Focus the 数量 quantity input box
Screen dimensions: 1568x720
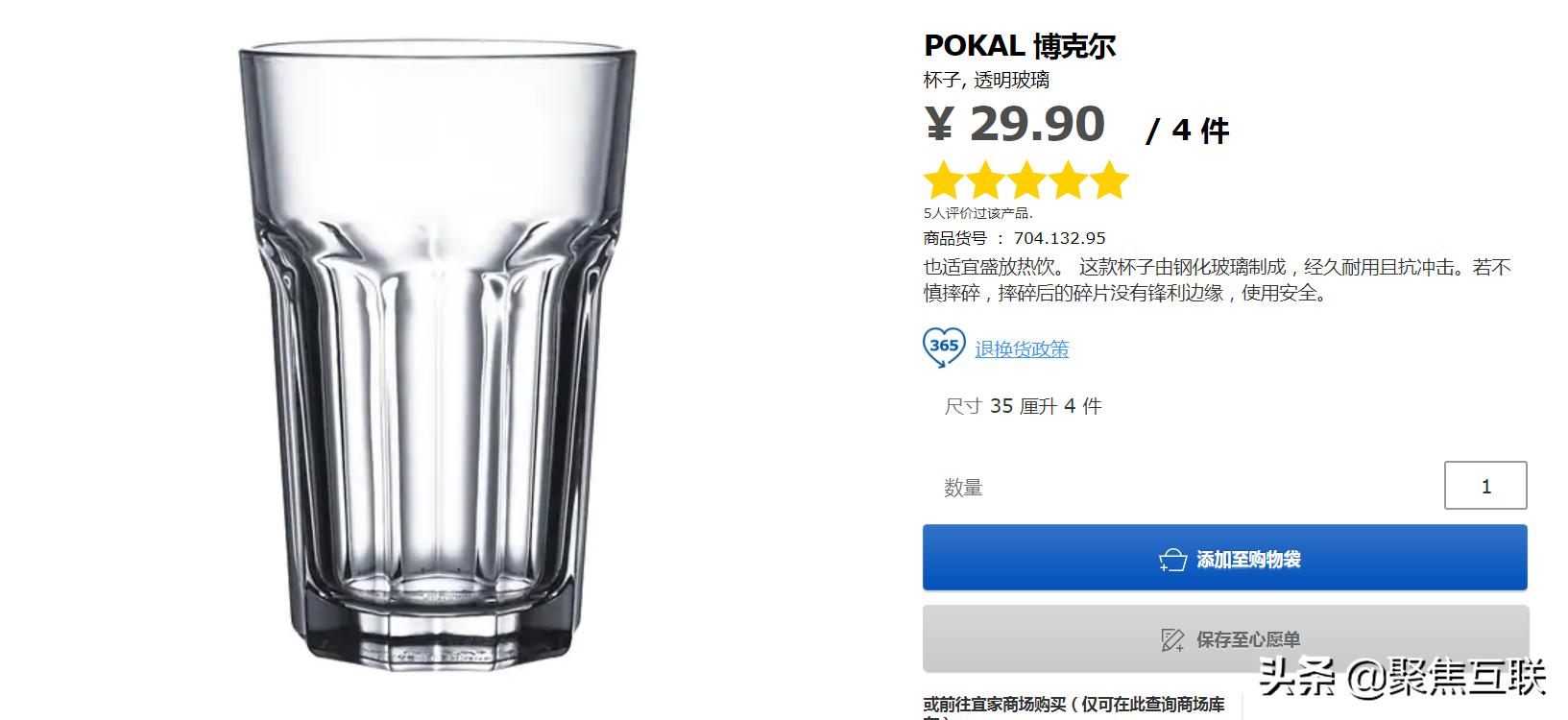(x=1484, y=486)
